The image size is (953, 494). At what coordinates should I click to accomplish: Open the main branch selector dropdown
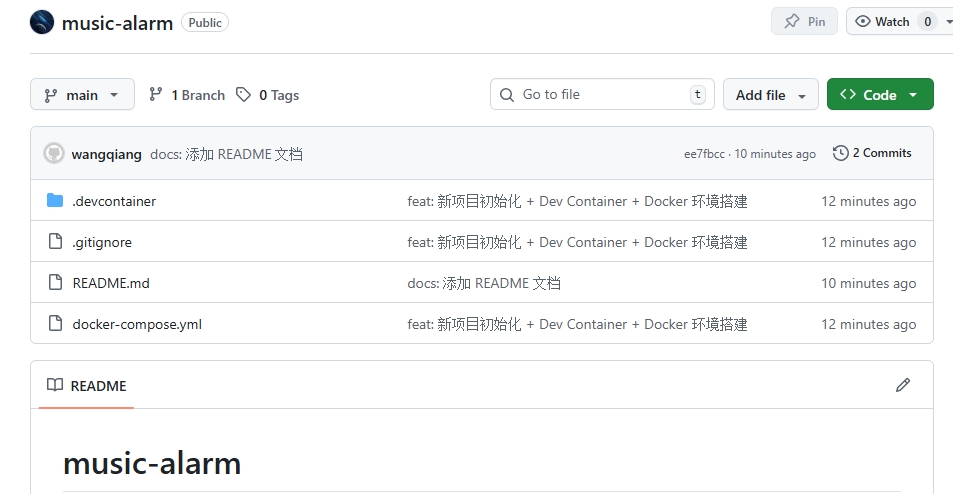point(82,94)
